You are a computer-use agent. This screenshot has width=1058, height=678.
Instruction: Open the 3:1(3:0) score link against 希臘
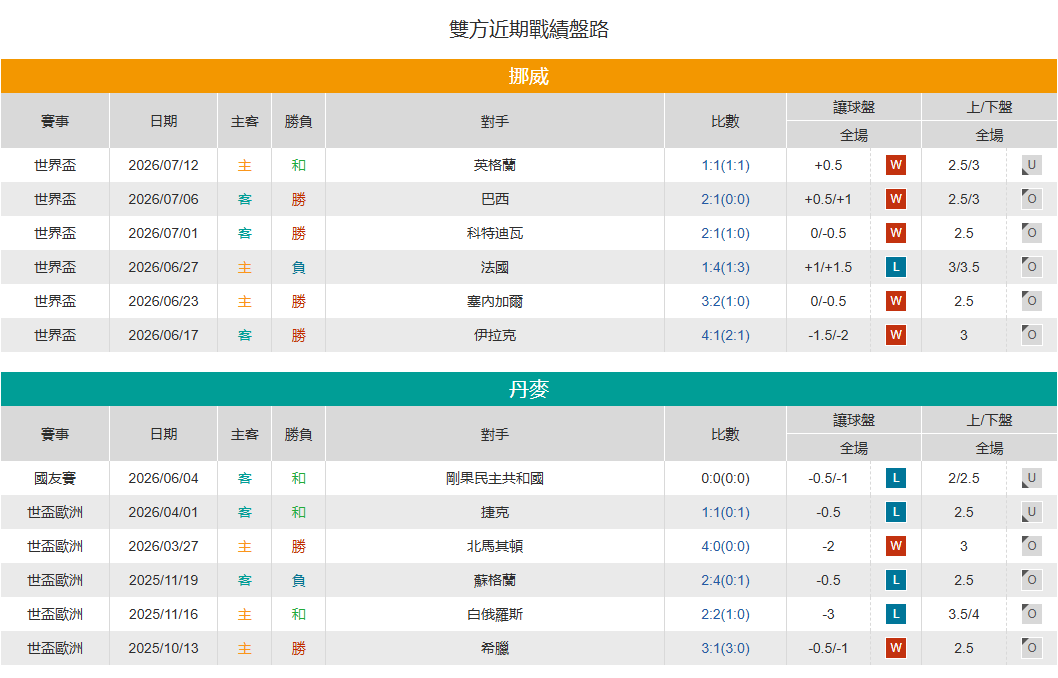pyautogui.click(x=725, y=648)
